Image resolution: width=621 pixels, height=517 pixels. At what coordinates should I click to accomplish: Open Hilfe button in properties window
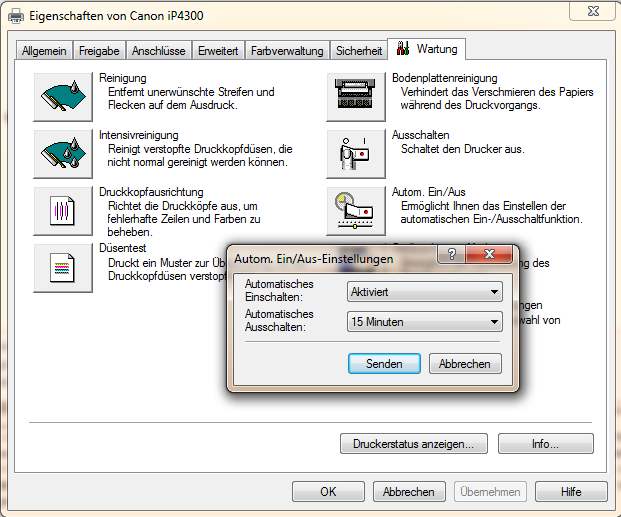coord(571,492)
